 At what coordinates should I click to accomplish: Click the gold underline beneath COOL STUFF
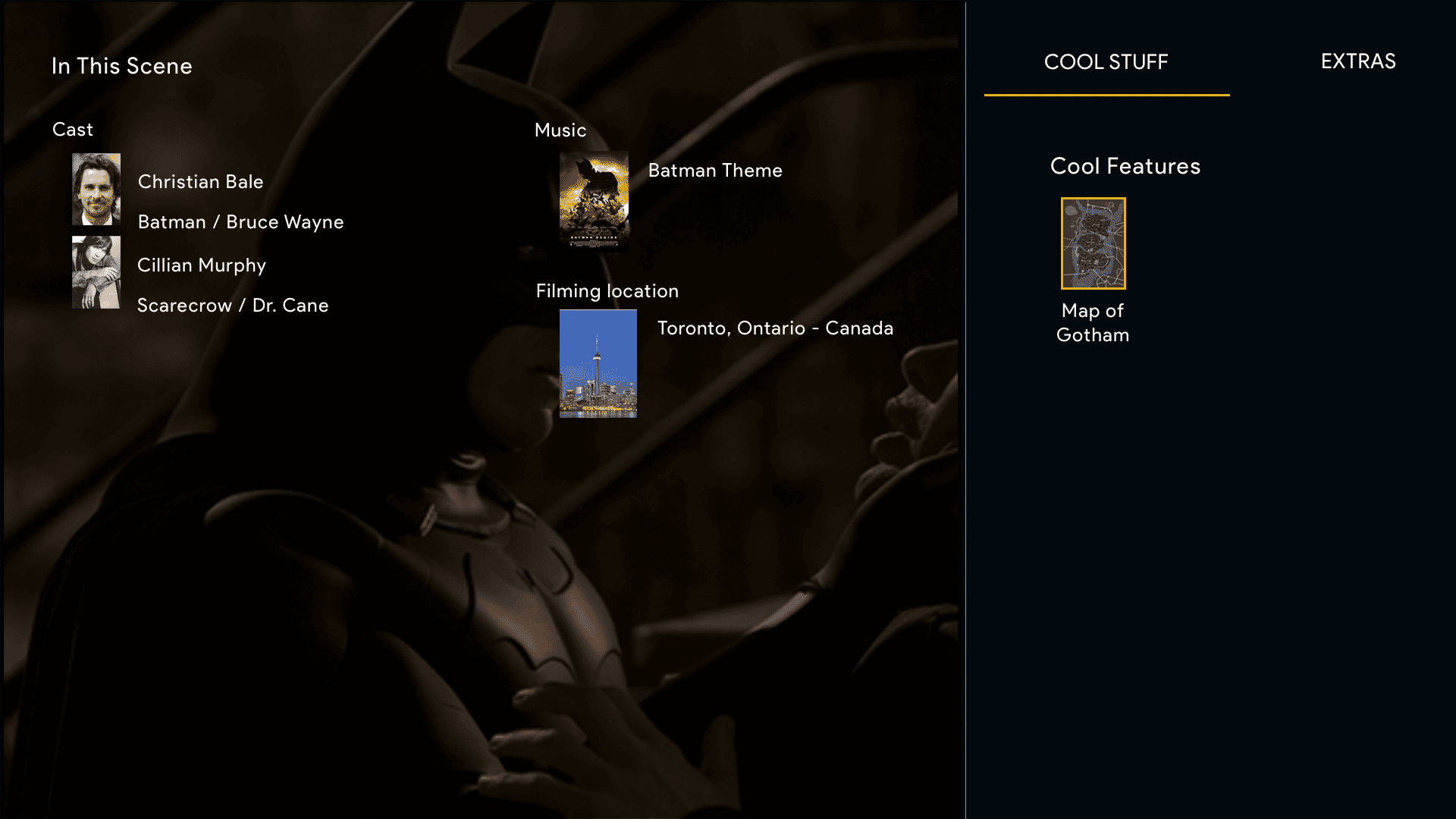pyautogui.click(x=1107, y=95)
